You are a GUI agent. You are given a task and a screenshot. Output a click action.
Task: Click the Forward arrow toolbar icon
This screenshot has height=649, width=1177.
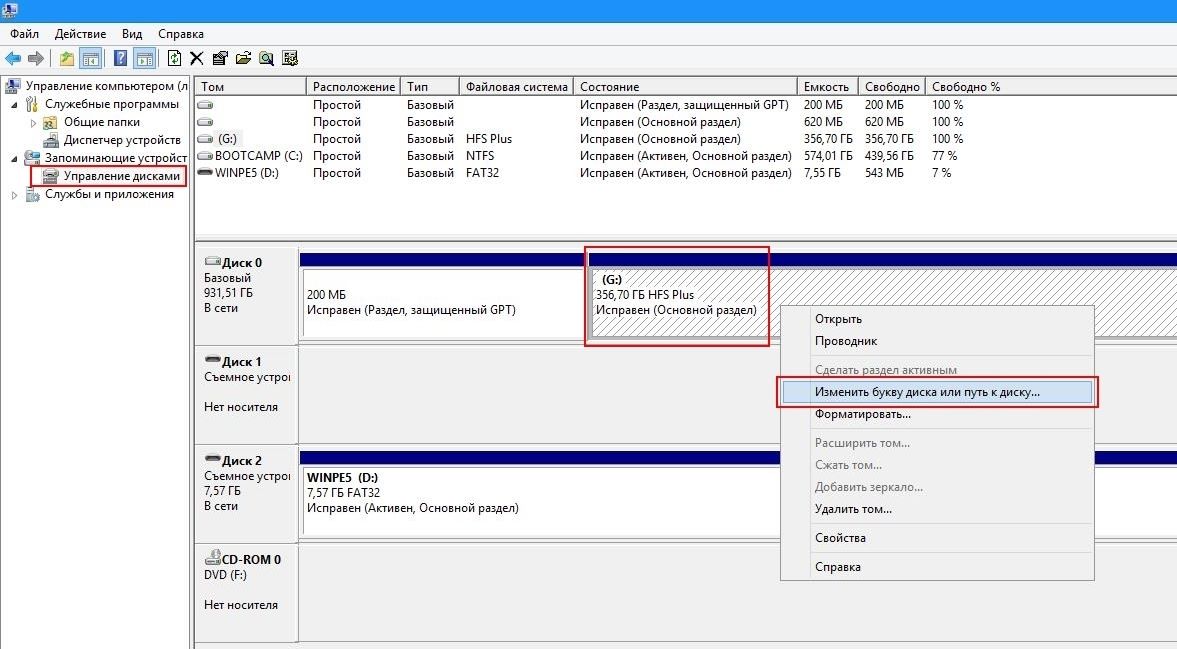click(x=35, y=59)
